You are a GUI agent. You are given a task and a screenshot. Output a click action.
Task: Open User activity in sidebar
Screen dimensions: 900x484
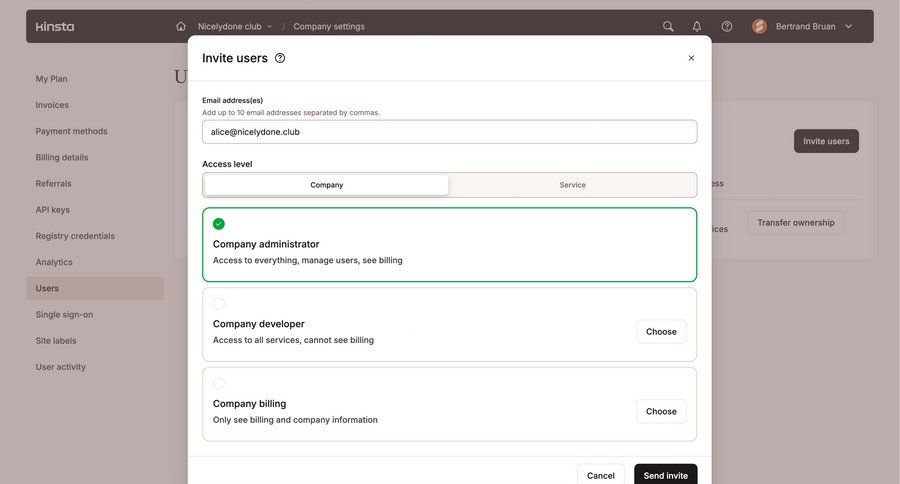tap(61, 367)
